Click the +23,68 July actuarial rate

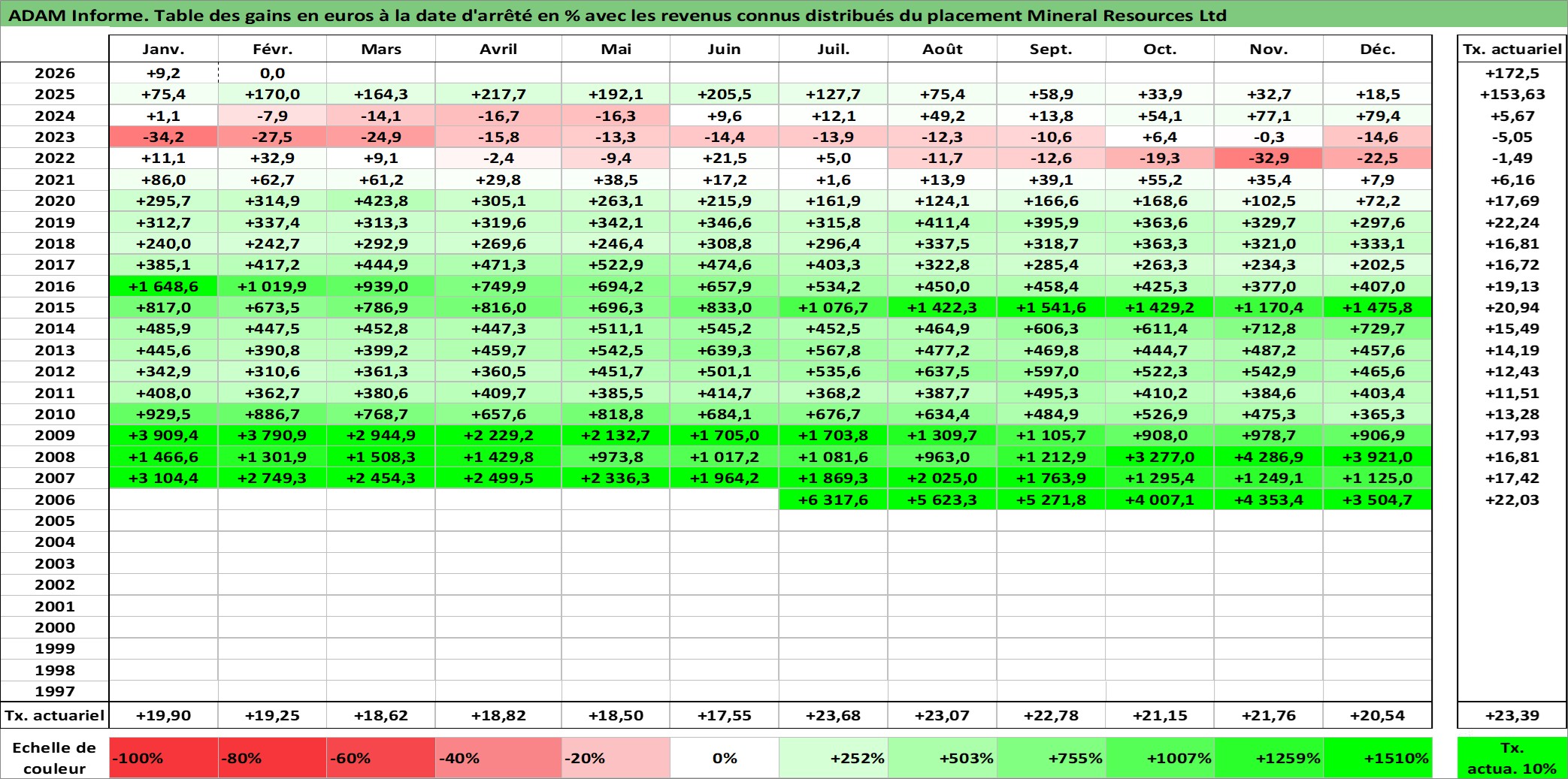tap(833, 715)
